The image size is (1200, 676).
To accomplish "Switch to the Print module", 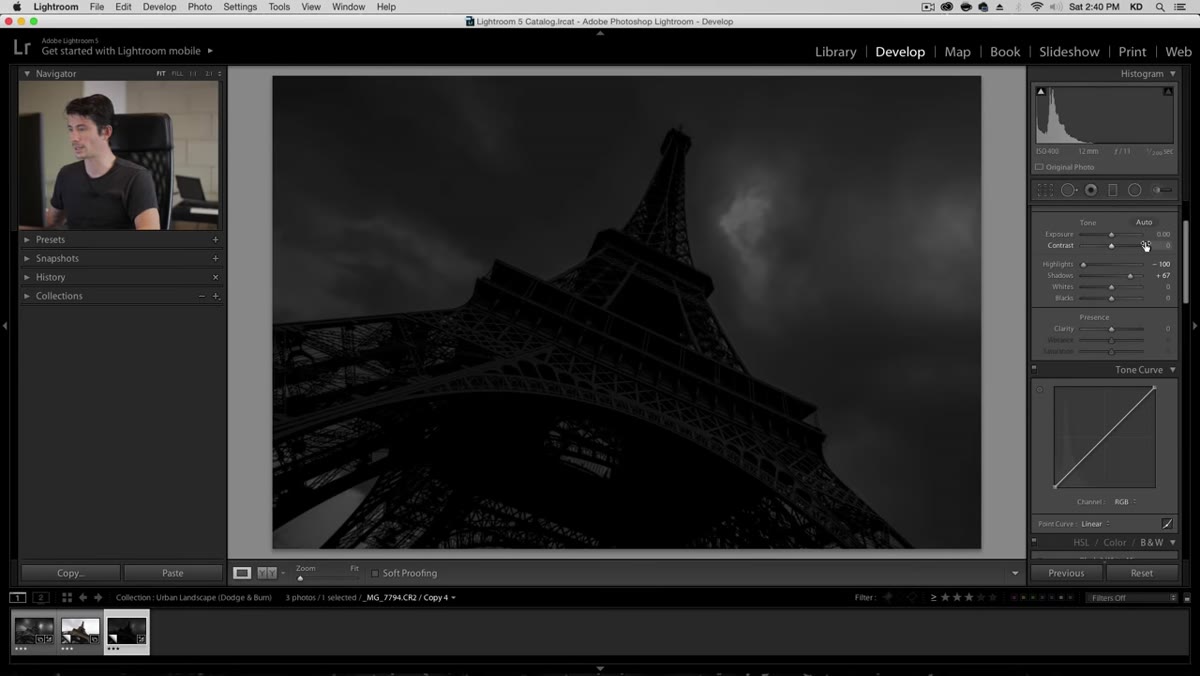I will [1132, 52].
